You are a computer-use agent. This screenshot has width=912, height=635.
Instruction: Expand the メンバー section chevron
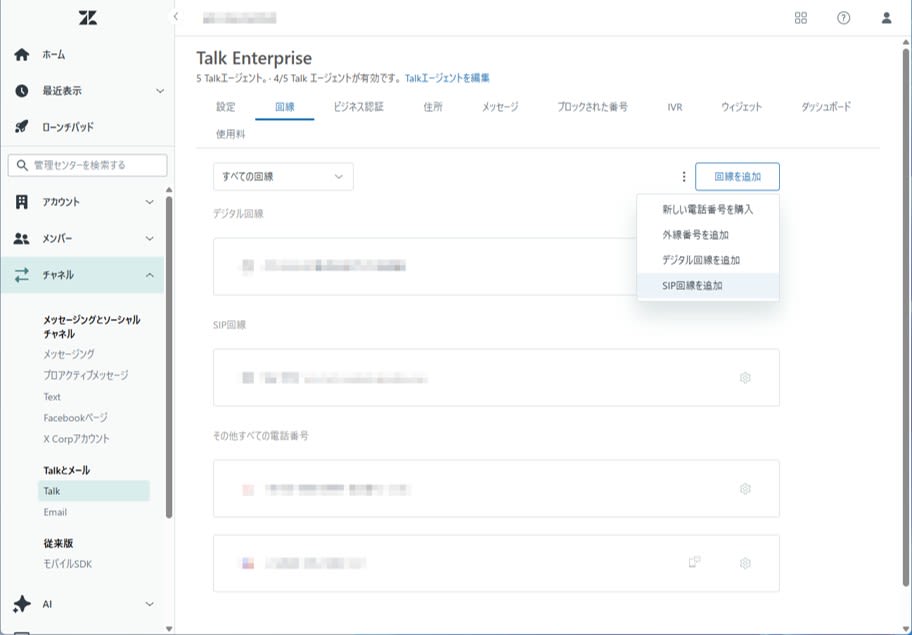coord(149,238)
